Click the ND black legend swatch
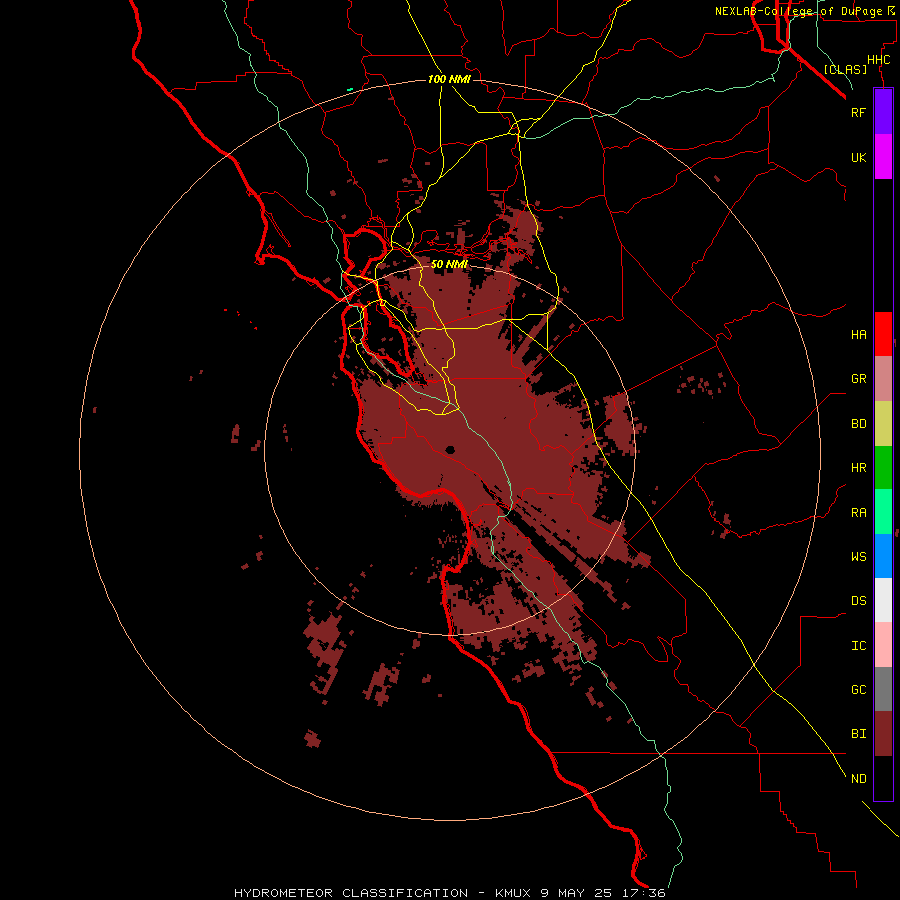Viewport: 900px width, 900px height. tap(883, 778)
